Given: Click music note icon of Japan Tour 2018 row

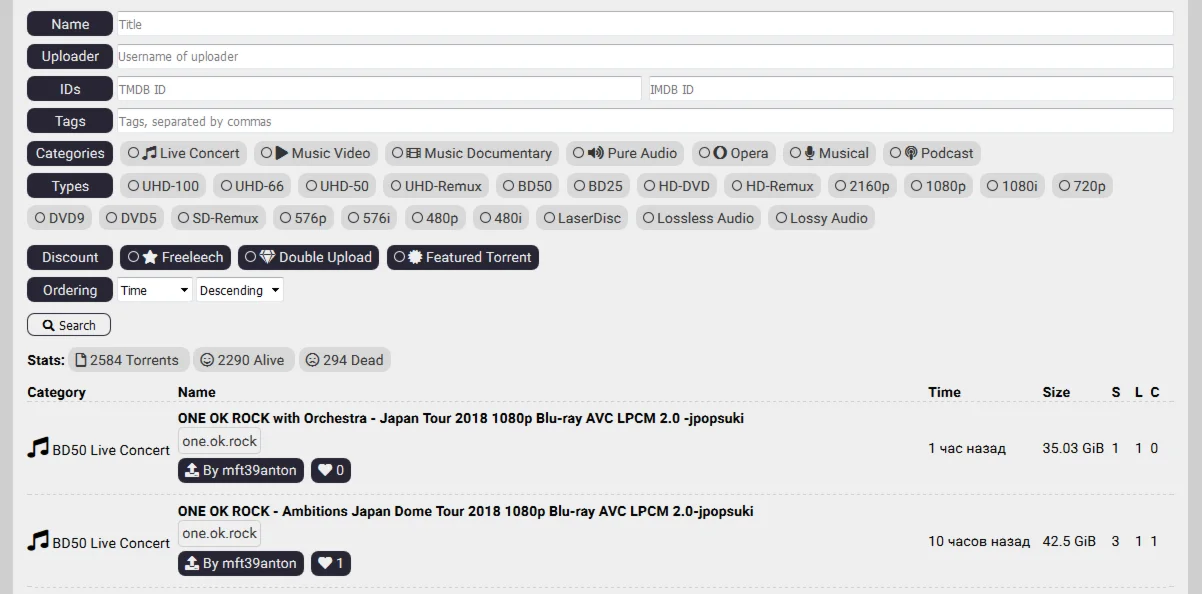Looking at the screenshot, I should [38, 447].
